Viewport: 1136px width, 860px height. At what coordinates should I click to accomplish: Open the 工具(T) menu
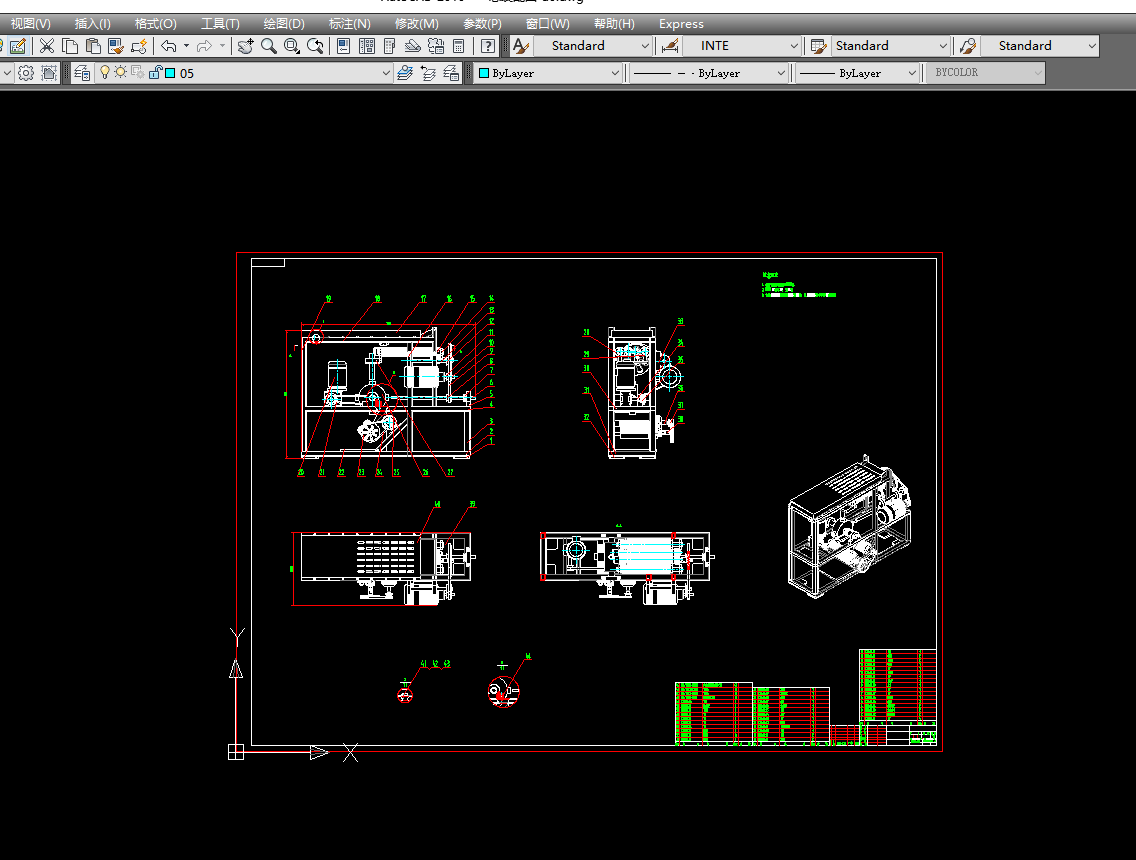click(220, 24)
